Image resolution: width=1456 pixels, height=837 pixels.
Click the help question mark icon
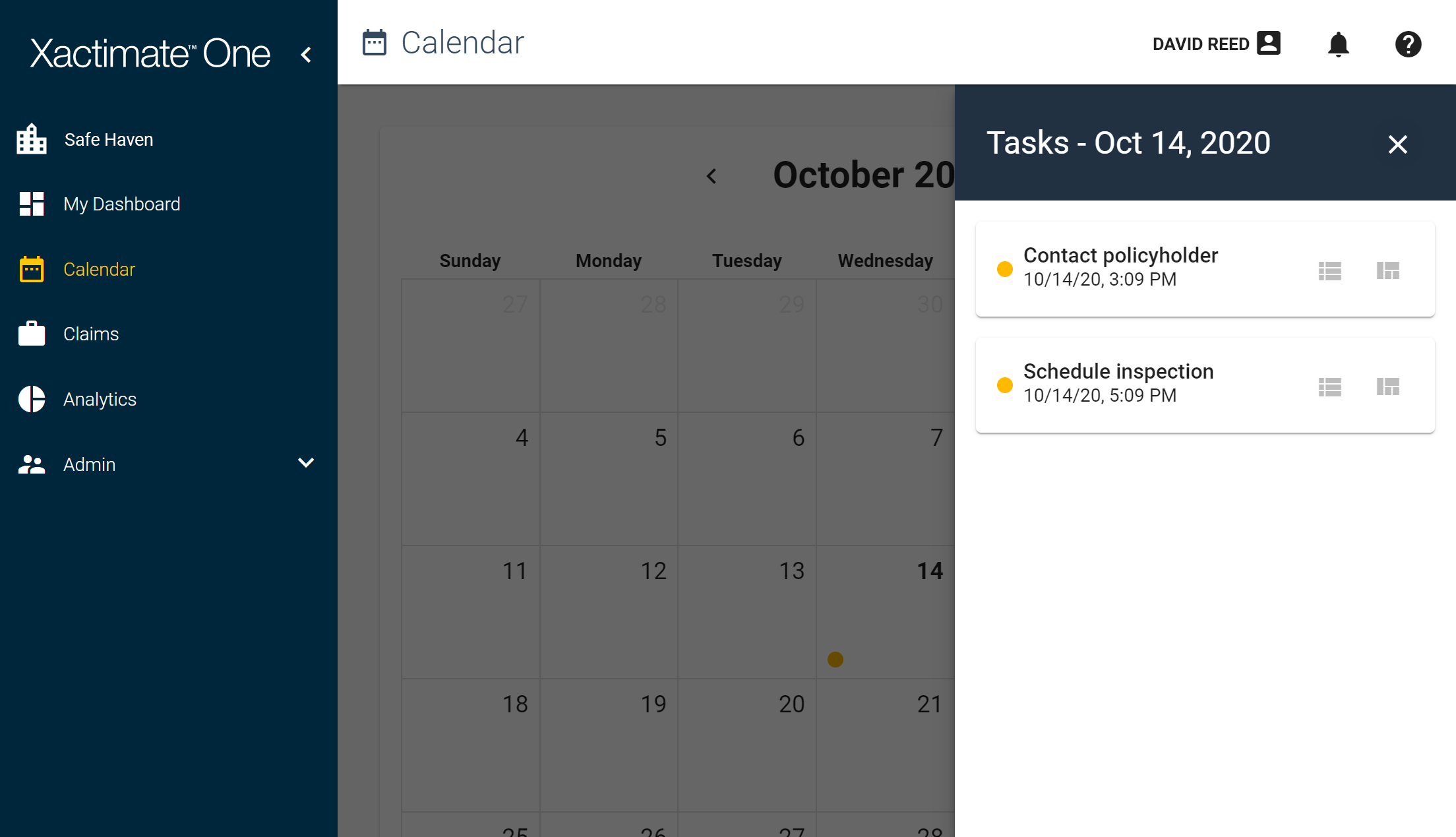(1409, 45)
